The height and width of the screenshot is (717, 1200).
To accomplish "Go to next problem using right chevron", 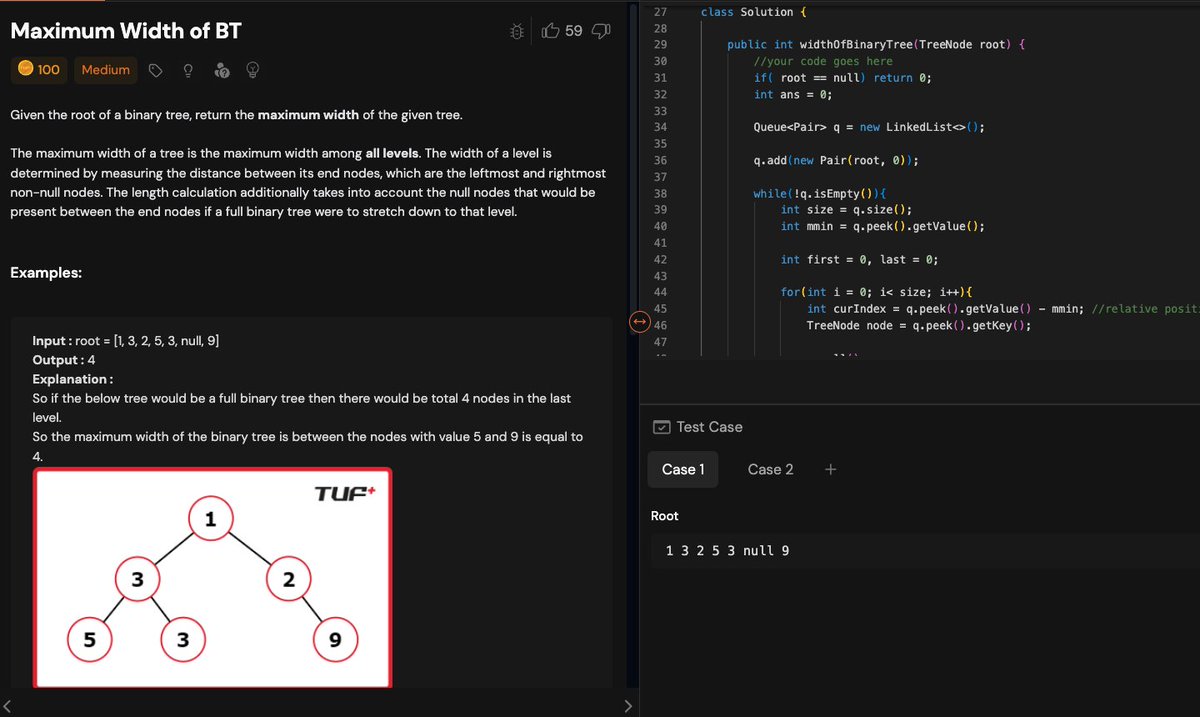I will [x=627, y=707].
